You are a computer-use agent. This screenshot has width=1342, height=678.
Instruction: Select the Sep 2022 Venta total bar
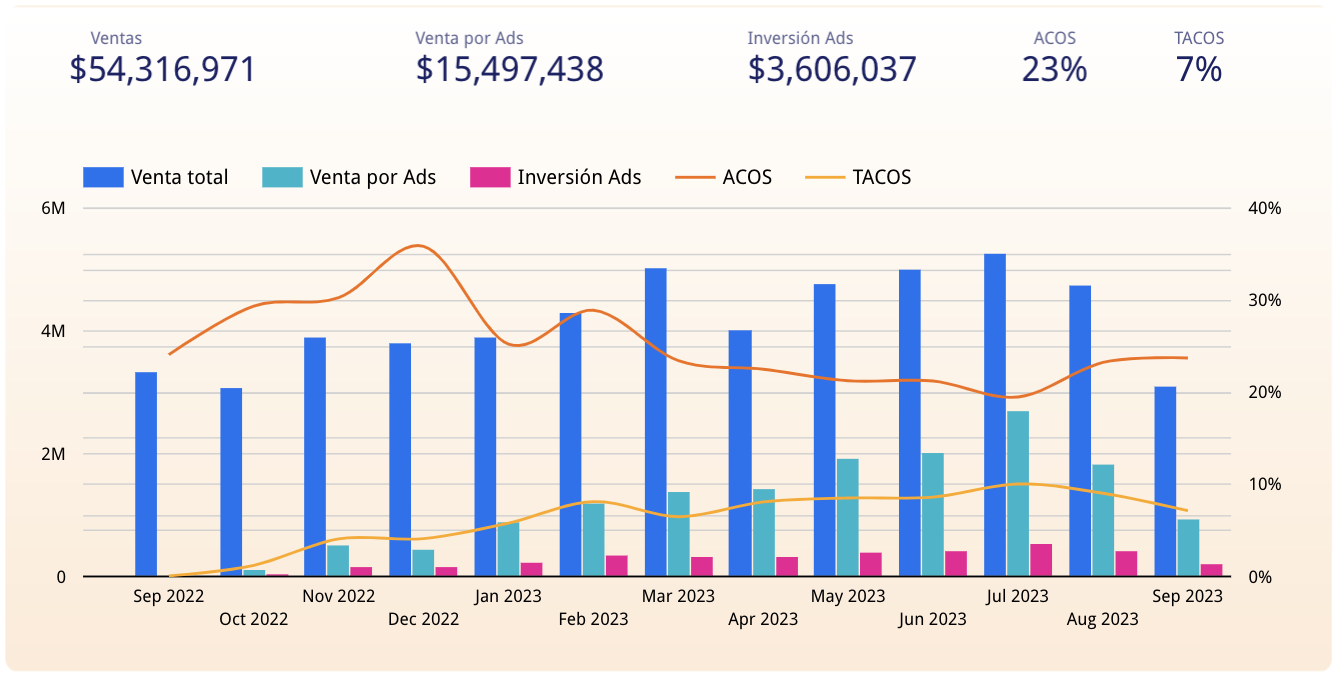(146, 474)
